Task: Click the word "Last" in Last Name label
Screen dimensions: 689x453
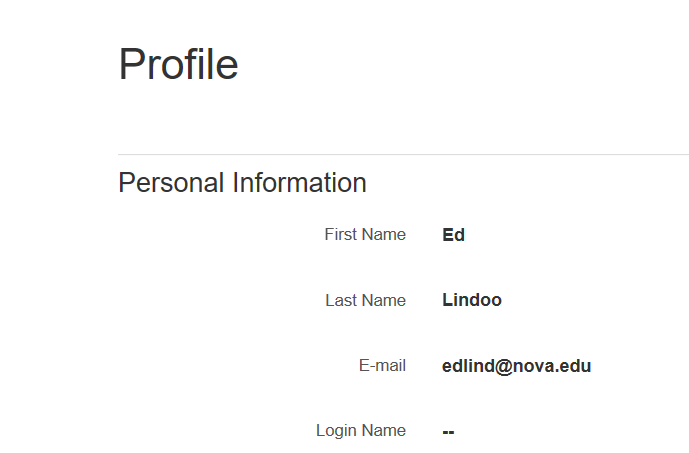Action: pyautogui.click(x=341, y=300)
